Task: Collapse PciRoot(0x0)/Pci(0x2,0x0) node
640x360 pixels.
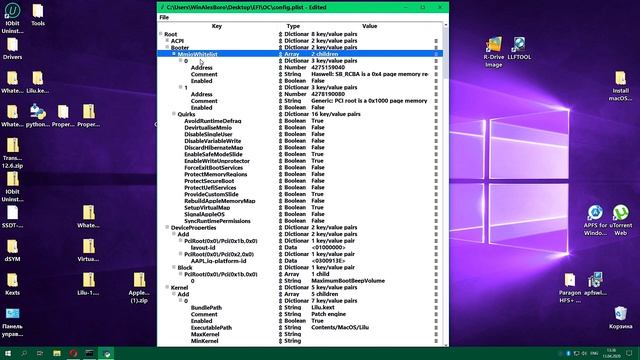Action: [x=180, y=254]
